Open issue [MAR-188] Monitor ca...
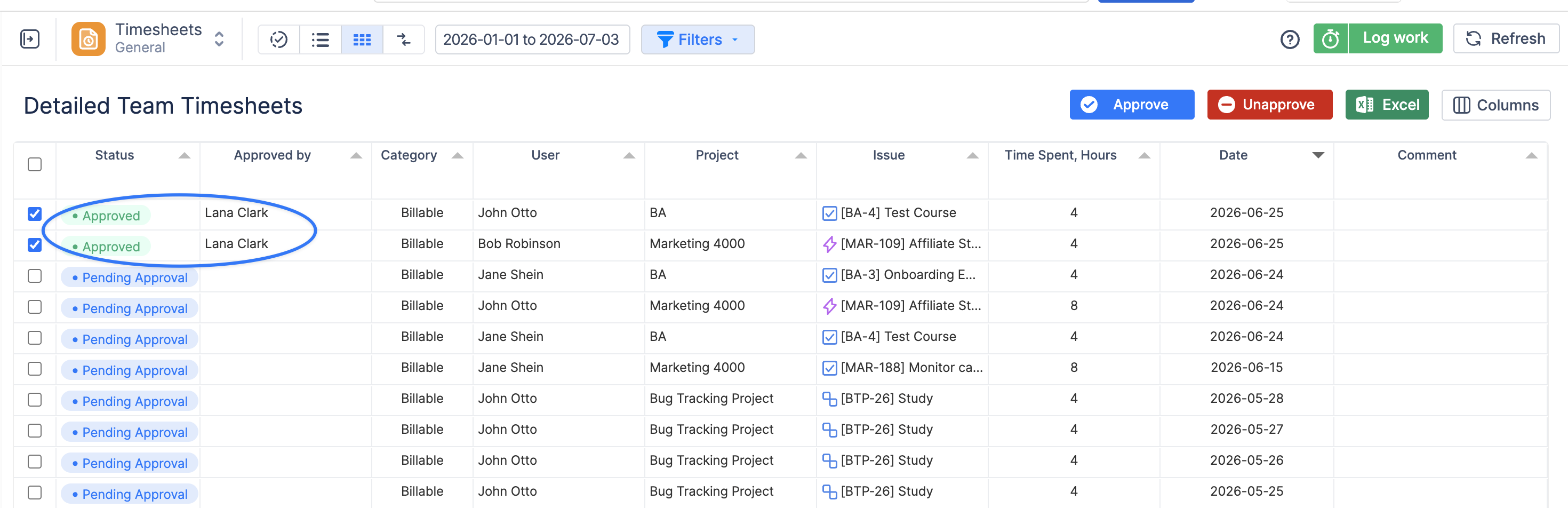1568x508 pixels. [911, 368]
